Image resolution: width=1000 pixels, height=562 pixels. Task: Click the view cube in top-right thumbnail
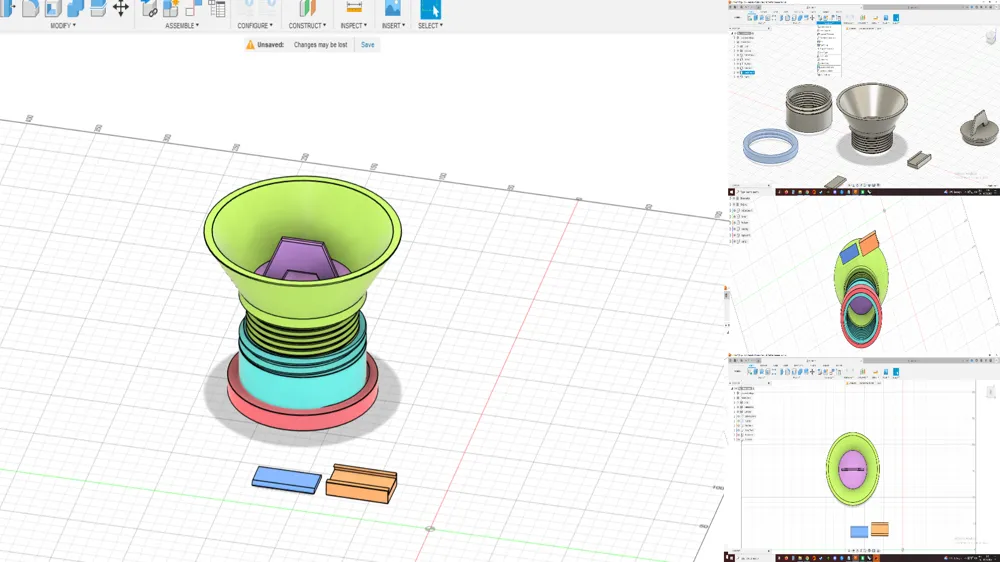tap(991, 38)
